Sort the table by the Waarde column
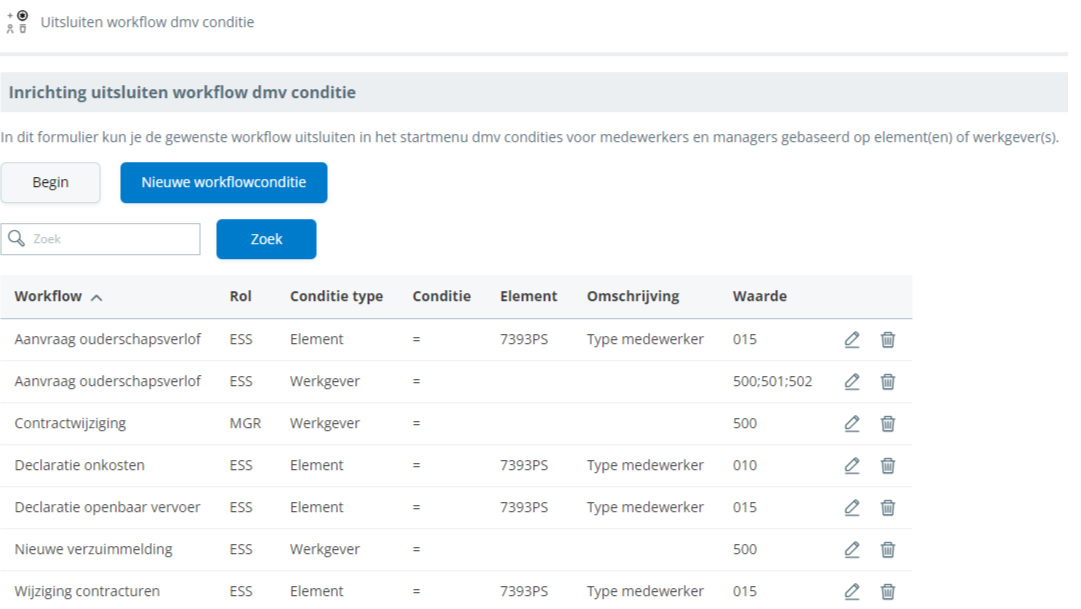Viewport: 1081px width, 609px height. (x=759, y=296)
